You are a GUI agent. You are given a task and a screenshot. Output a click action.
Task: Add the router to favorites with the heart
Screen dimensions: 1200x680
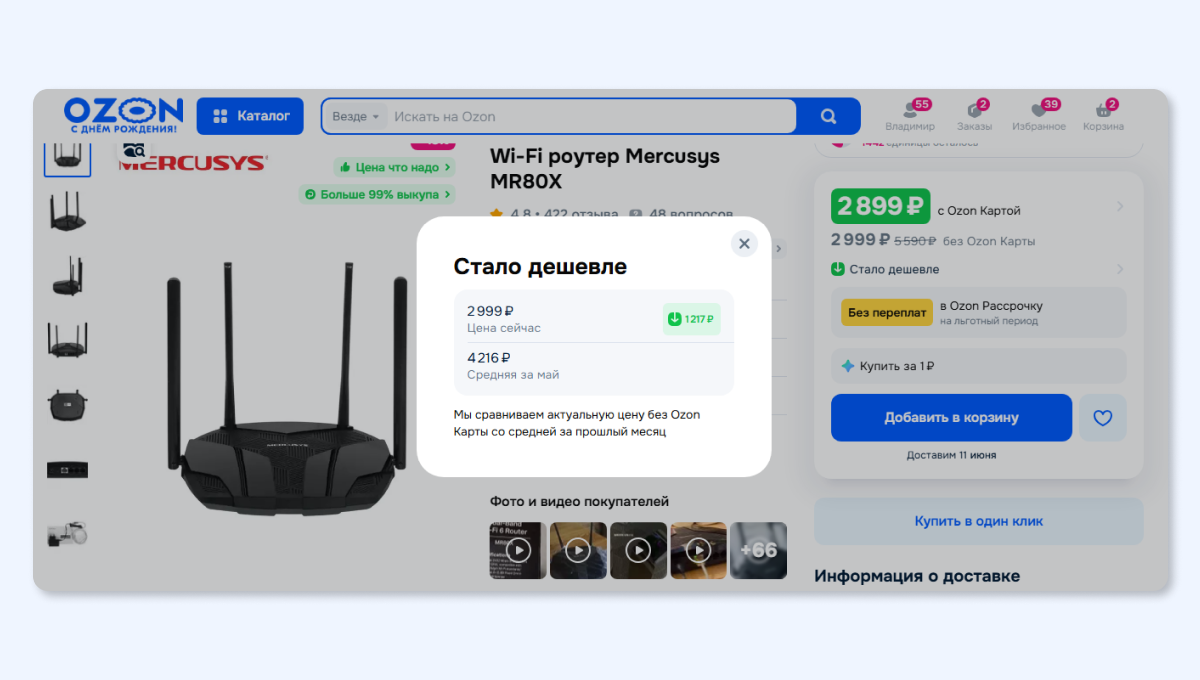click(x=1103, y=418)
